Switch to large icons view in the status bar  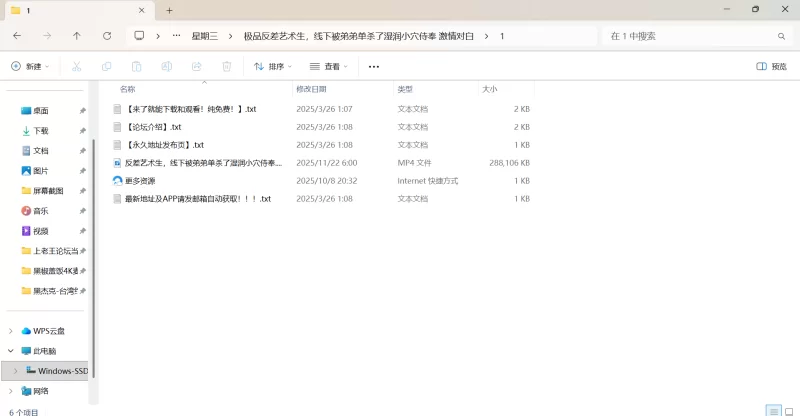[x=788, y=410]
